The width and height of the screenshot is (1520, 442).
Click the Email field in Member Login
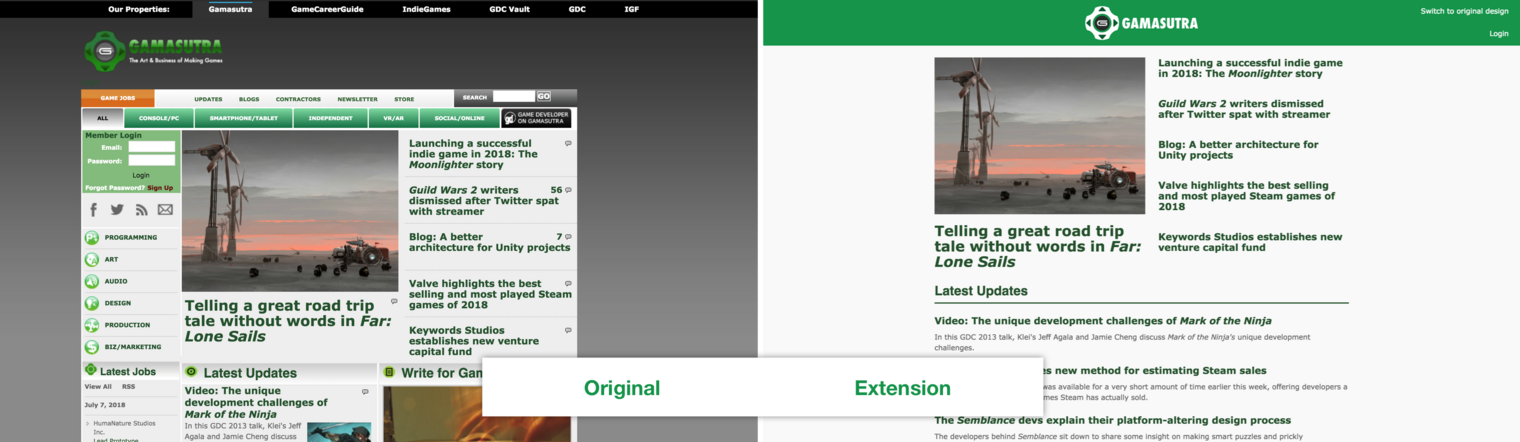click(152, 147)
